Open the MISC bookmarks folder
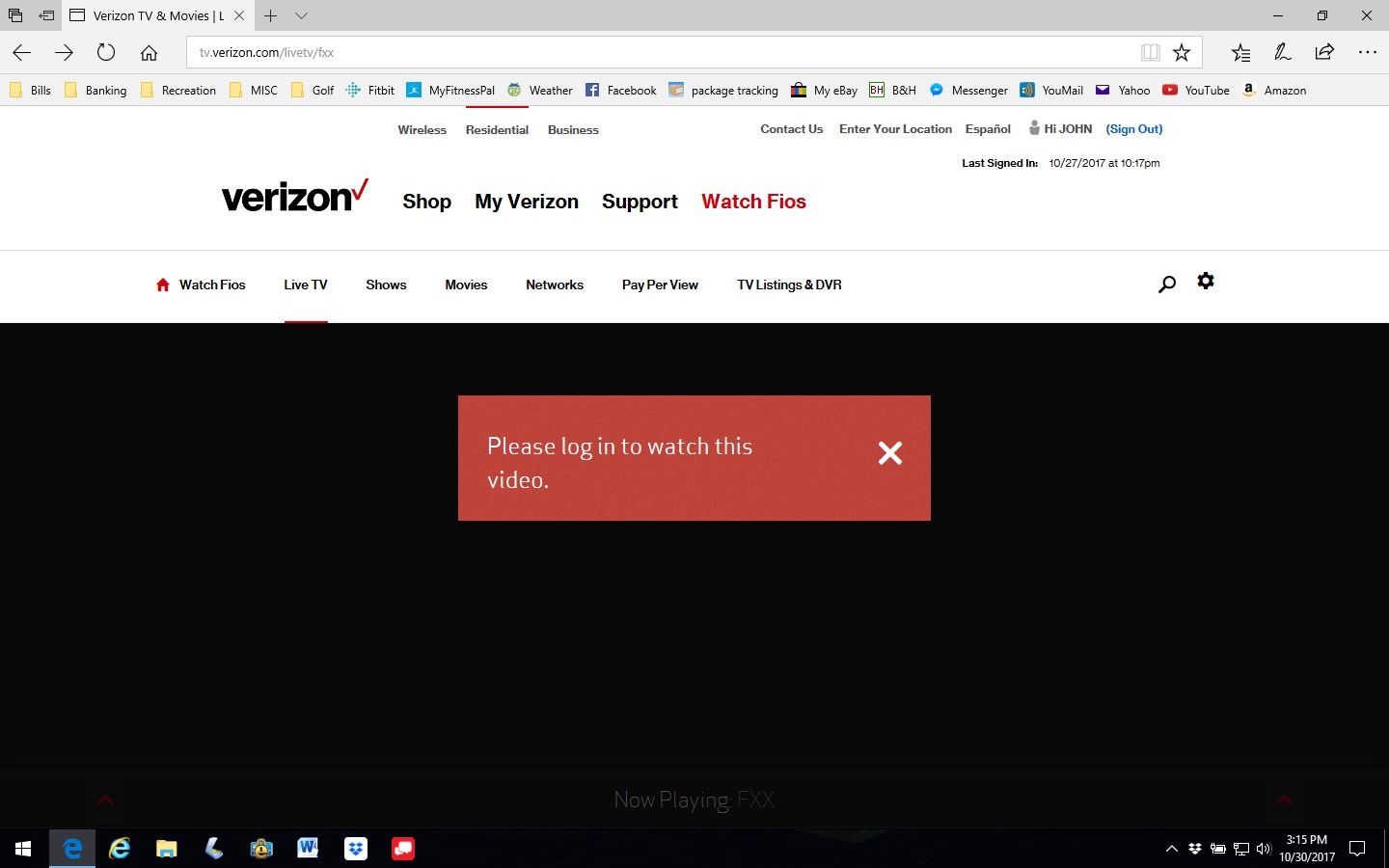 click(x=254, y=90)
